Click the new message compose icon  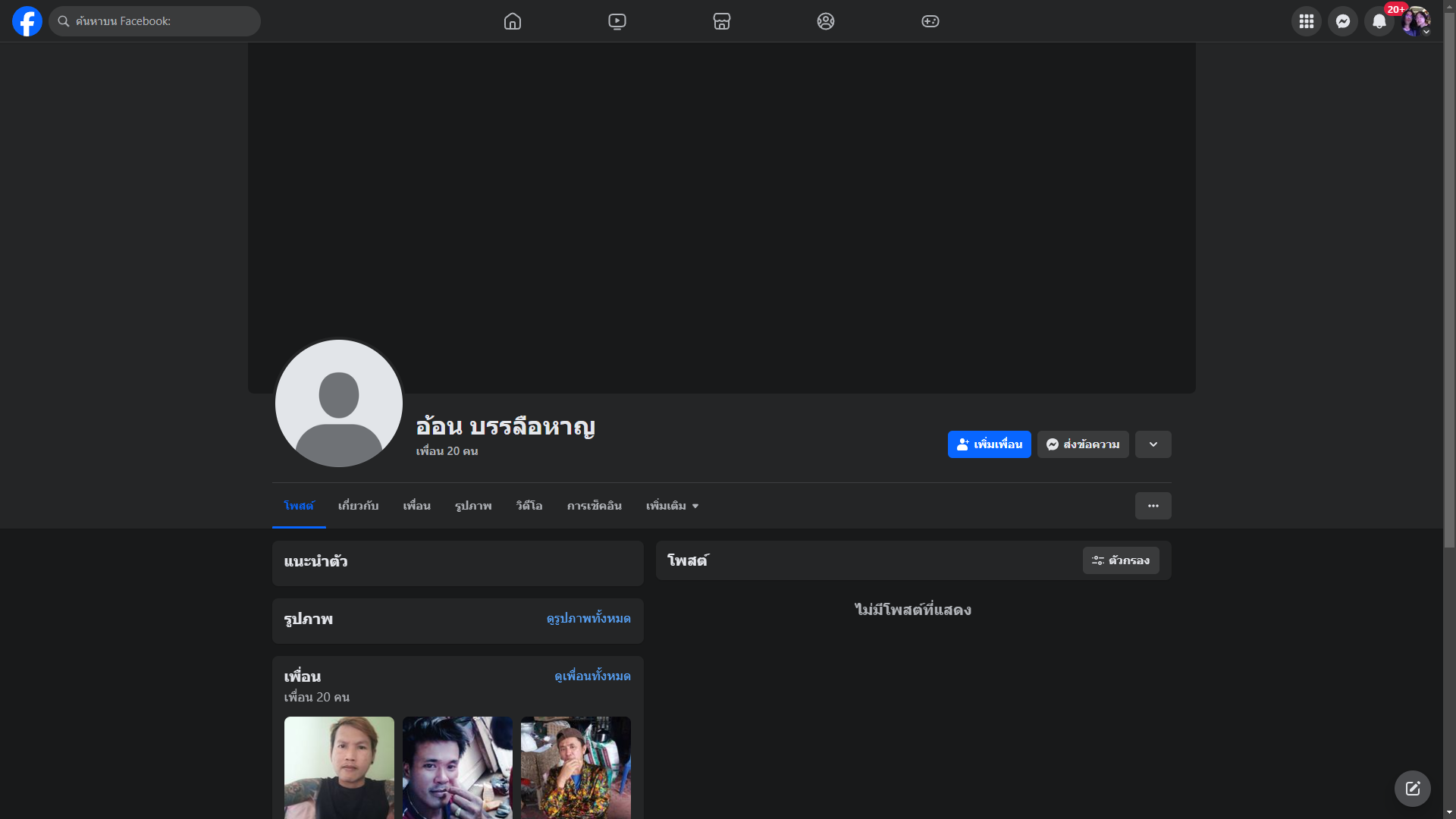(1412, 789)
